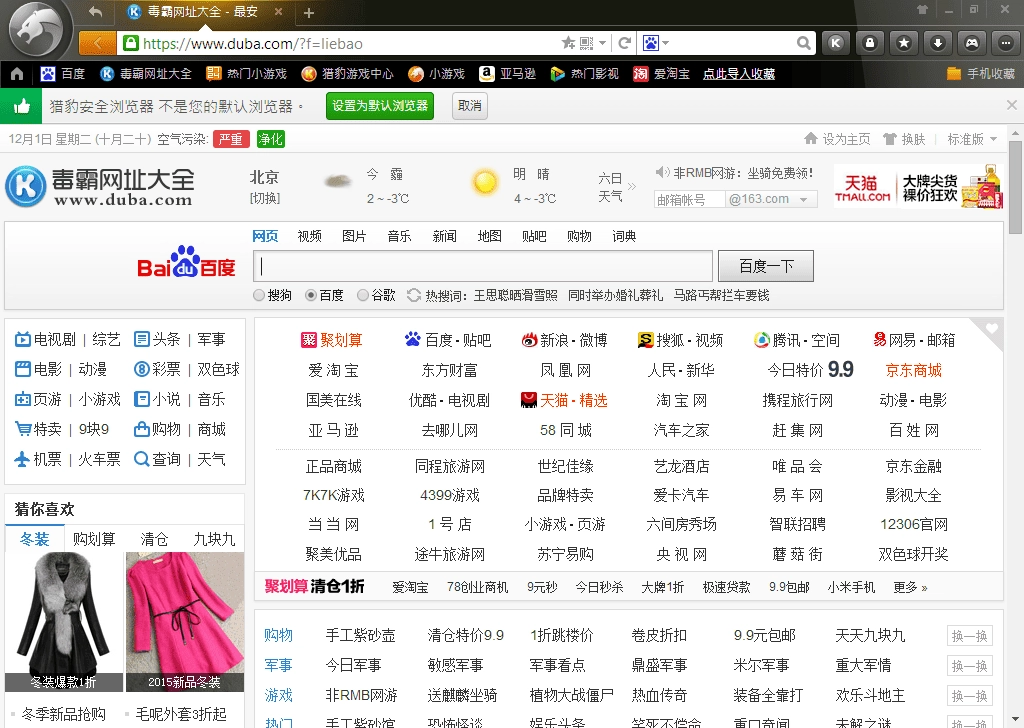Open the more options ellipsis toolbar icon

point(1006,43)
